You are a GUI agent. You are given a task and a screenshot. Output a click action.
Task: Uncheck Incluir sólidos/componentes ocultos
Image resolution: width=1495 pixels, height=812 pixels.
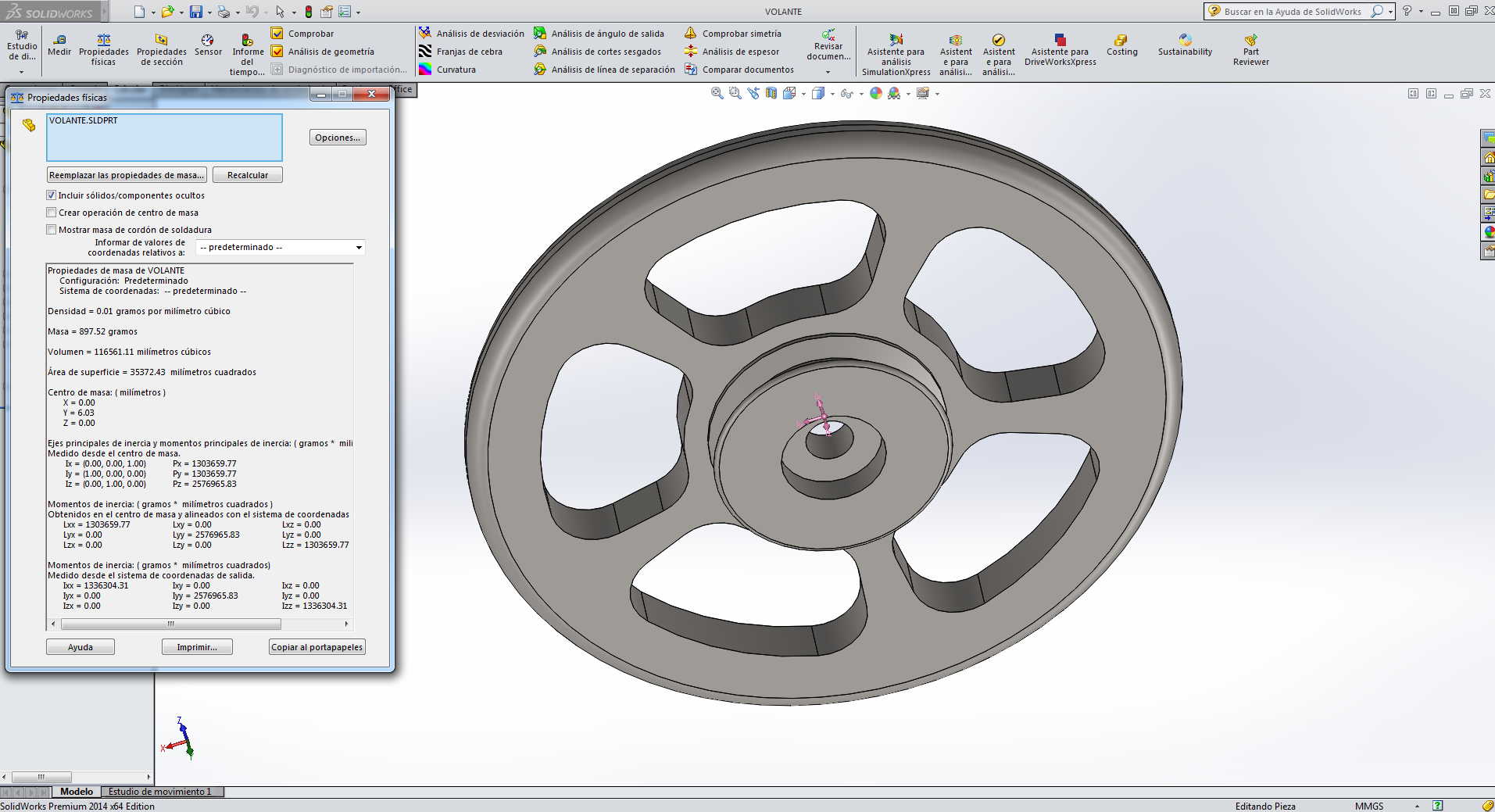coord(52,195)
